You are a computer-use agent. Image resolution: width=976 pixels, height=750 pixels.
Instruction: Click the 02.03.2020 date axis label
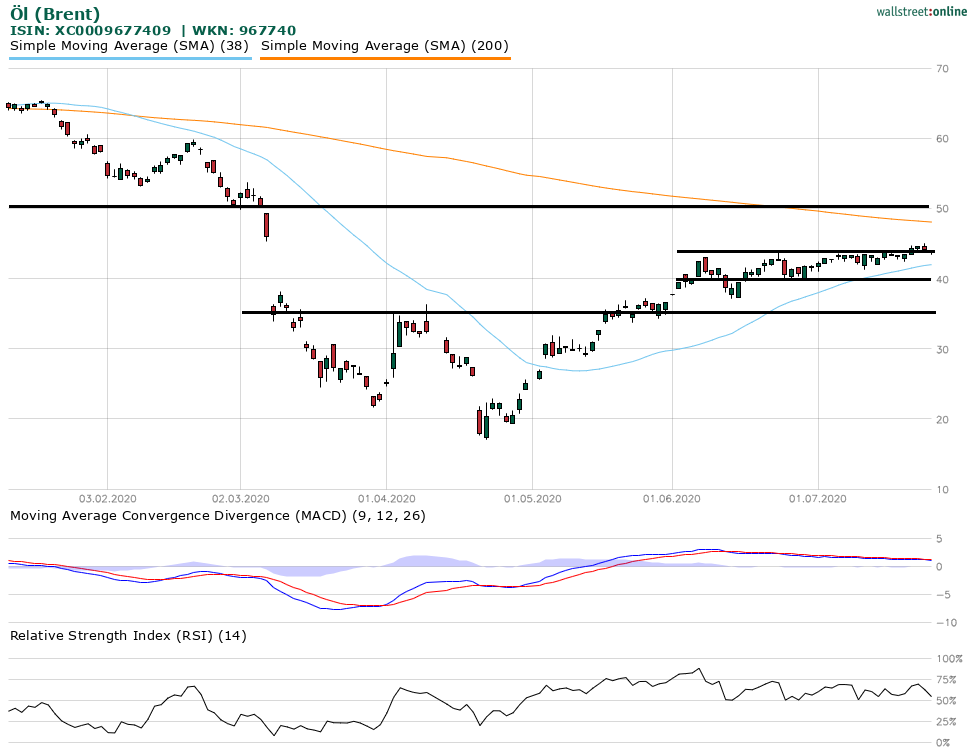click(x=241, y=498)
